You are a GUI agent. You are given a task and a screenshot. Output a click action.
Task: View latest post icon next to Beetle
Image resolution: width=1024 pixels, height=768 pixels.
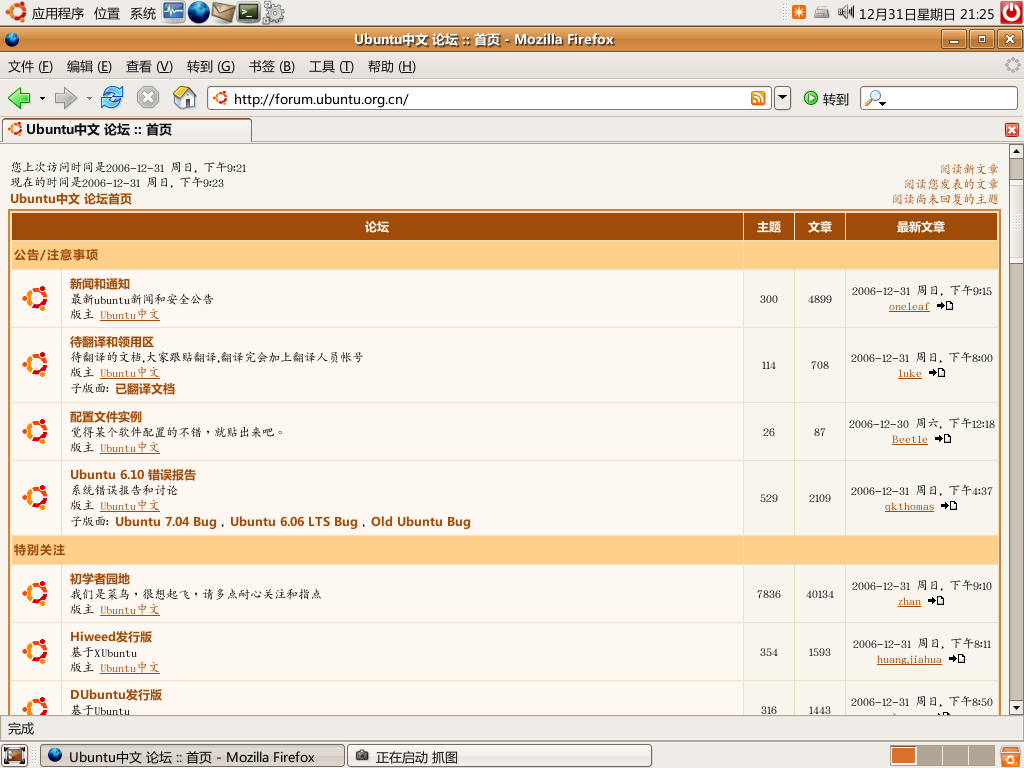(x=943, y=439)
